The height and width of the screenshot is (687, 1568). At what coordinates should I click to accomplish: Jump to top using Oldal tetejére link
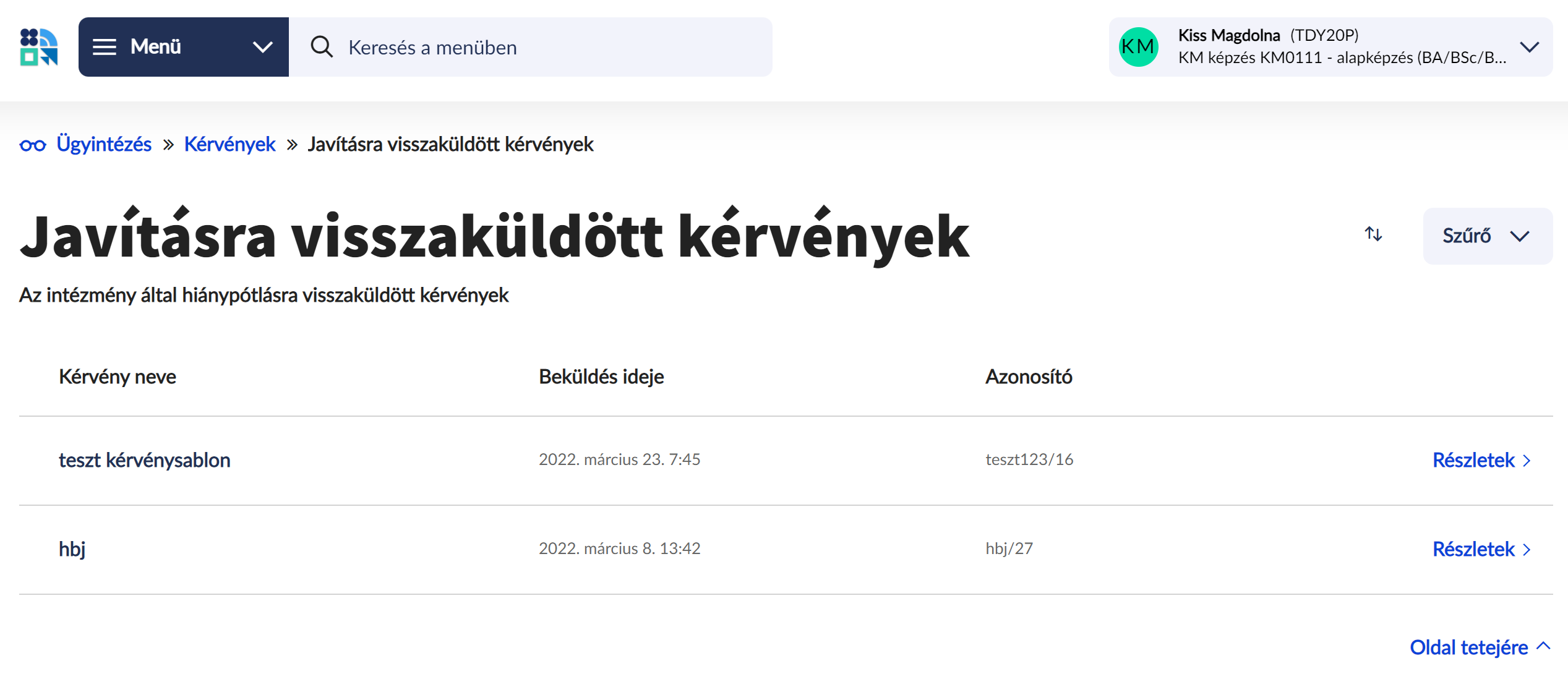[1468, 647]
